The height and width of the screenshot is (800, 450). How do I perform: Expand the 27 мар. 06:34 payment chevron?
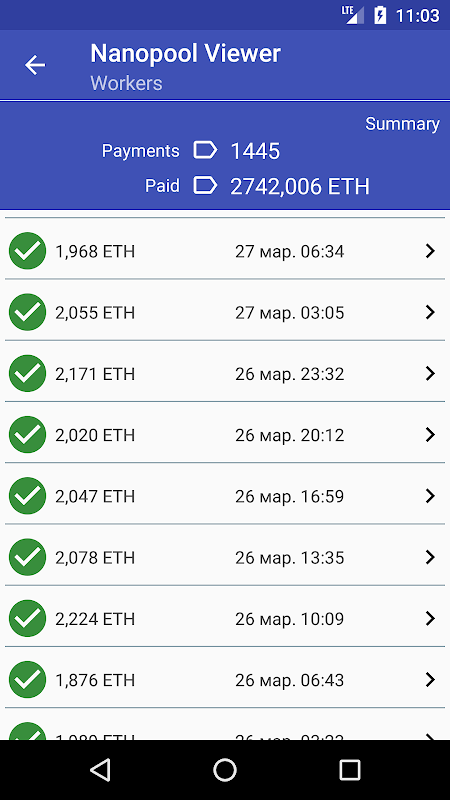[x=430, y=251]
